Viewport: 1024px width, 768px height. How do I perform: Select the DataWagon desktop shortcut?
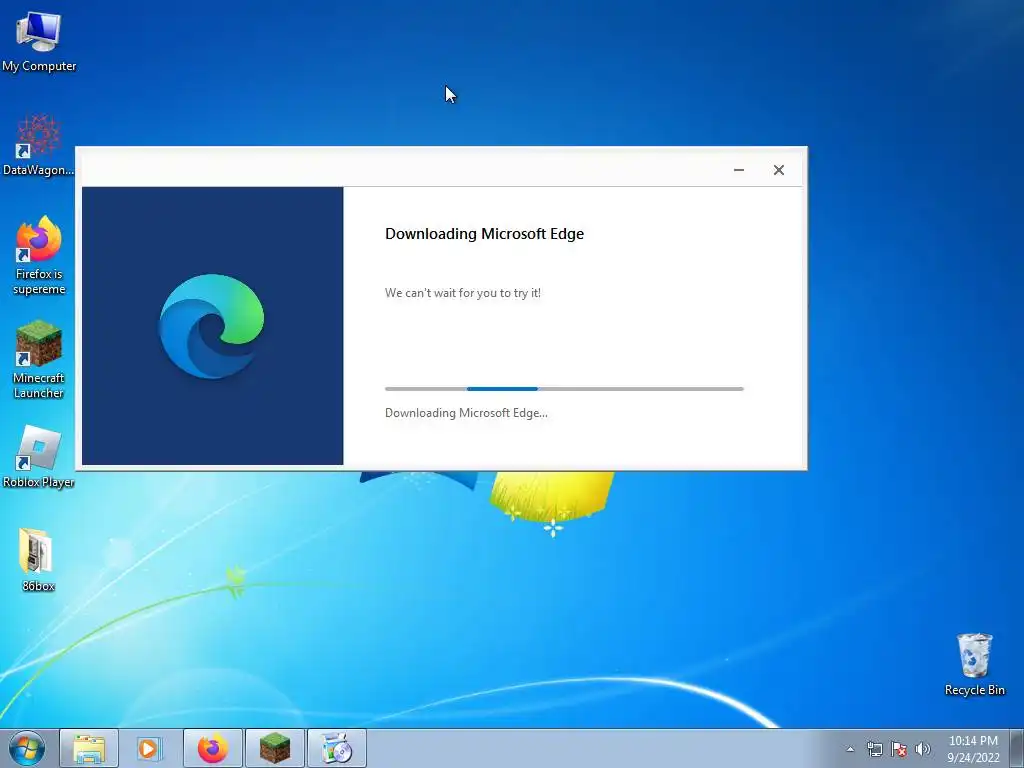tap(39, 145)
